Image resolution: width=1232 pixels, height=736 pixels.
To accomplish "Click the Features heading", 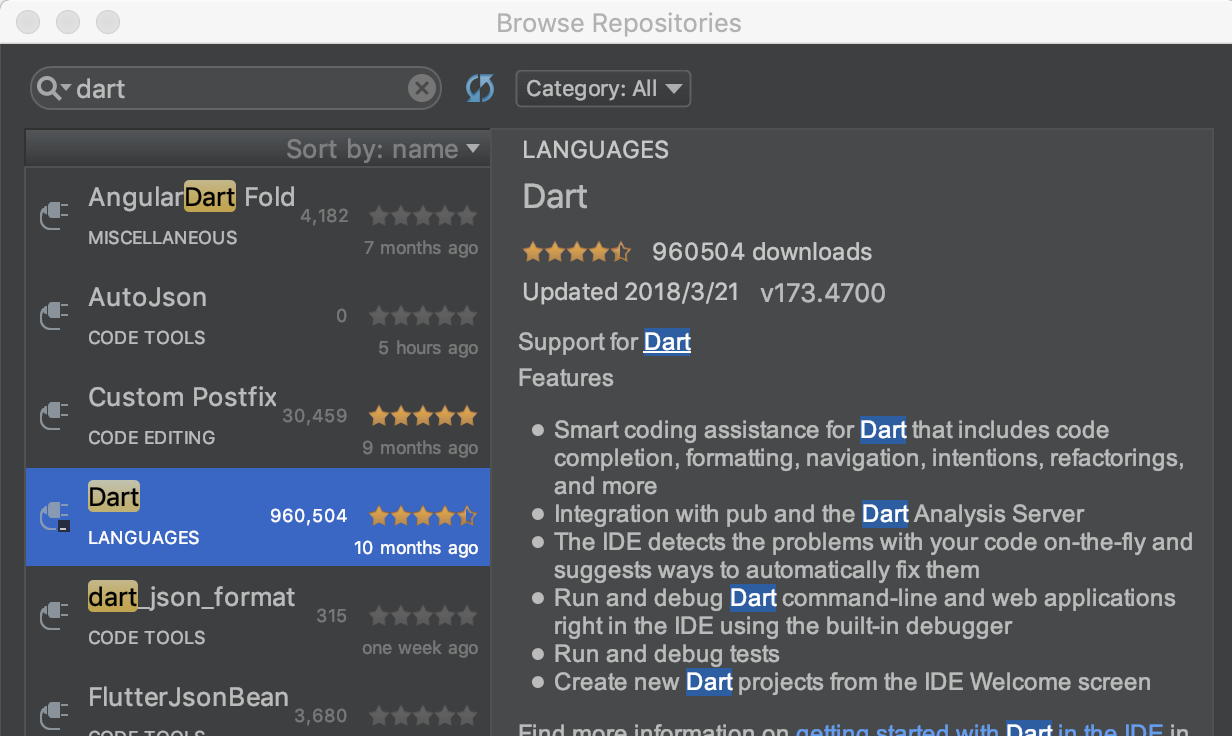I will pos(566,378).
